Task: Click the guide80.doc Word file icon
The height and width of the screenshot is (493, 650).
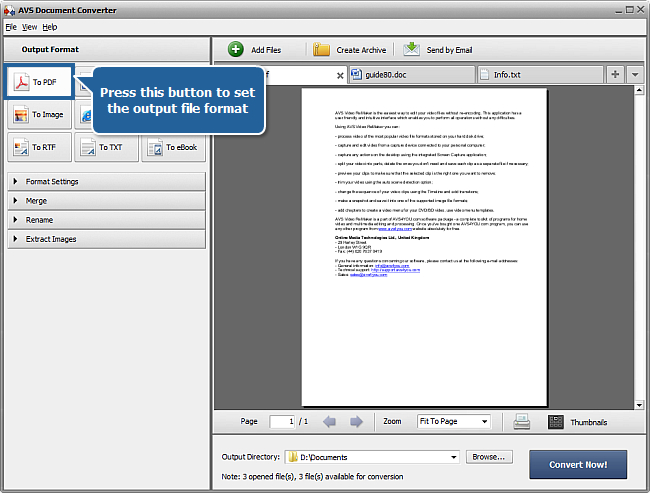Action: pyautogui.click(x=357, y=74)
